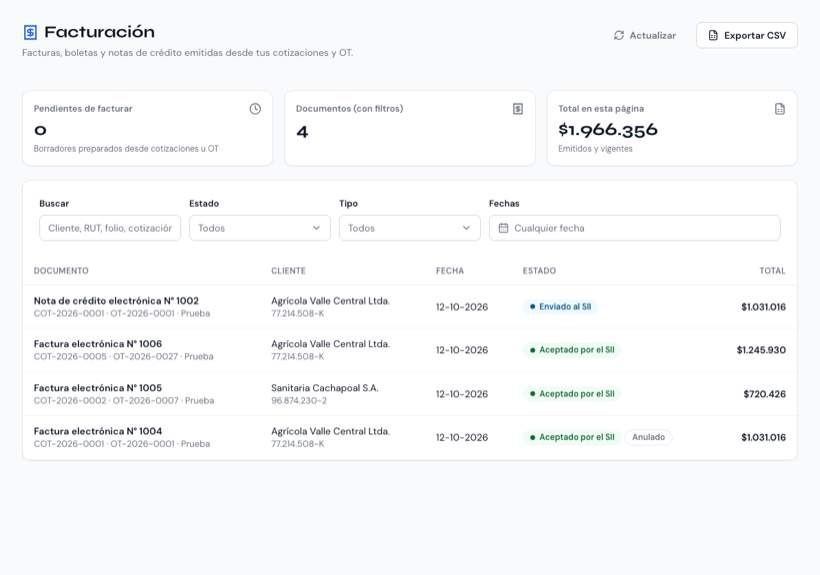
Task: Click Agrícola Valle Central Ltda. in N° 1006 row
Action: (x=331, y=344)
